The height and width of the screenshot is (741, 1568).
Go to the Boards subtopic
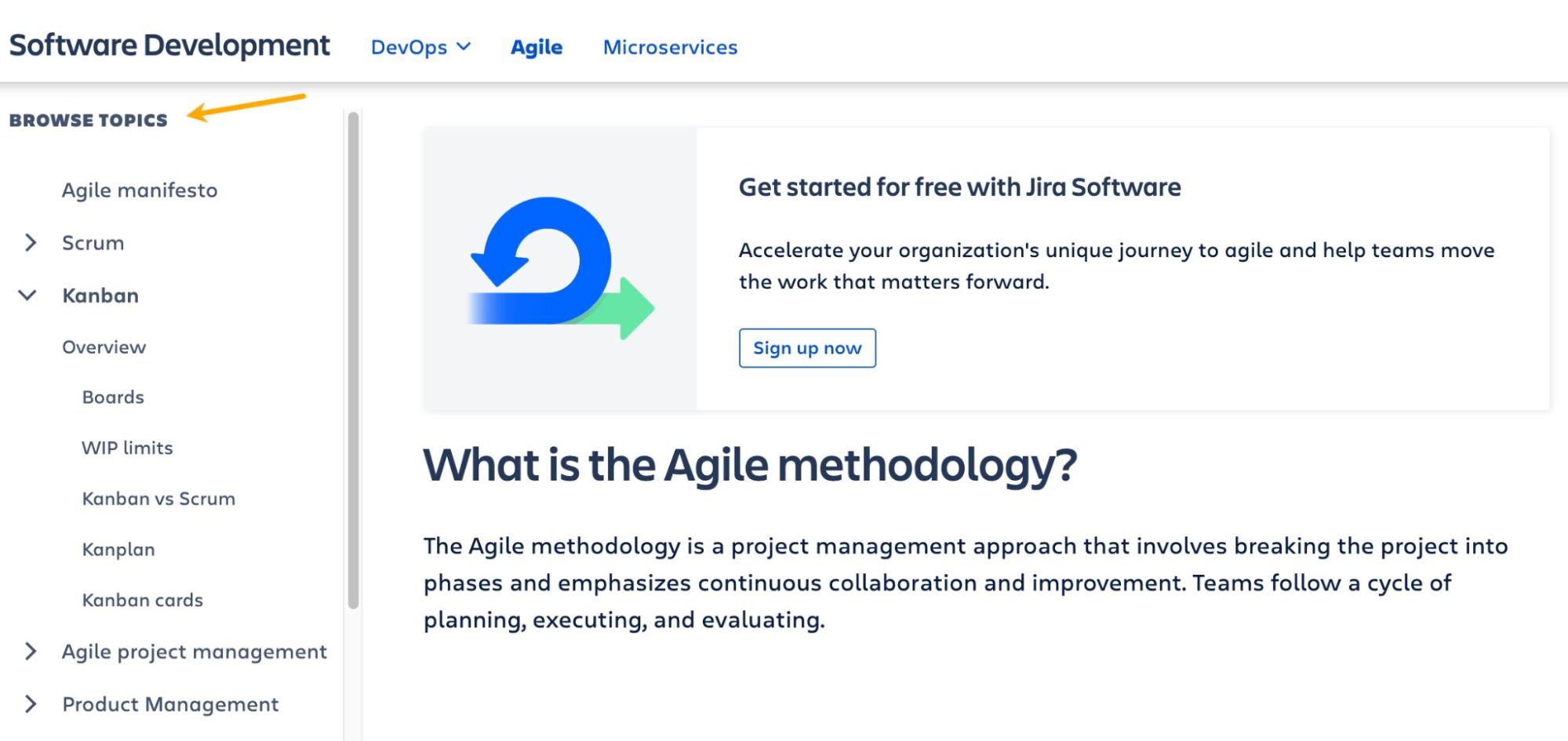point(113,398)
